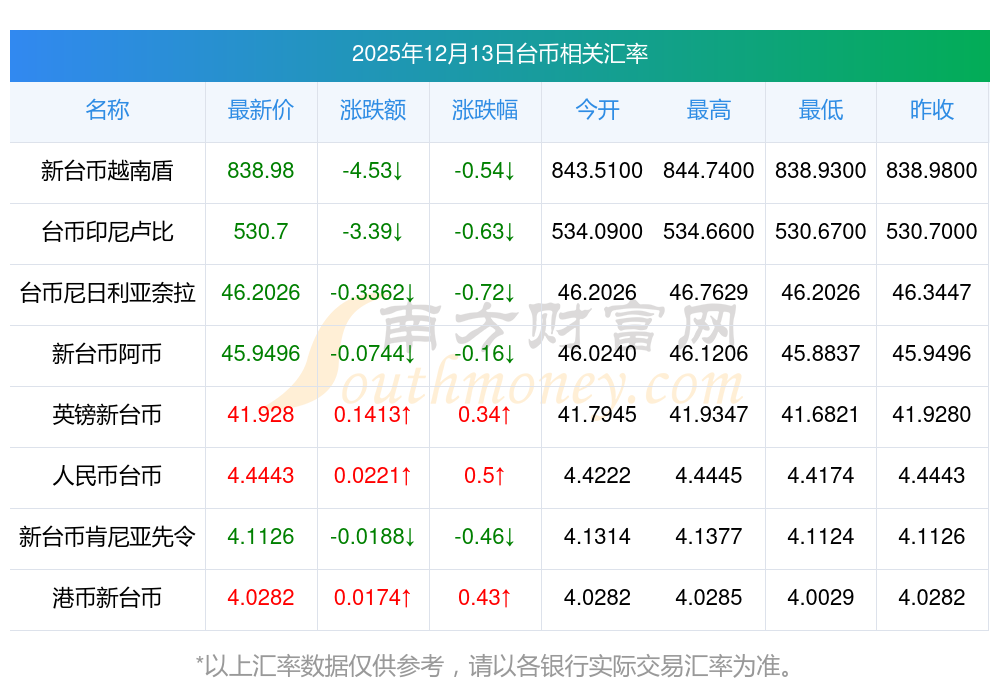
Task: Select the 台币尼日利亚奈拉 row name
Action: click(x=107, y=293)
